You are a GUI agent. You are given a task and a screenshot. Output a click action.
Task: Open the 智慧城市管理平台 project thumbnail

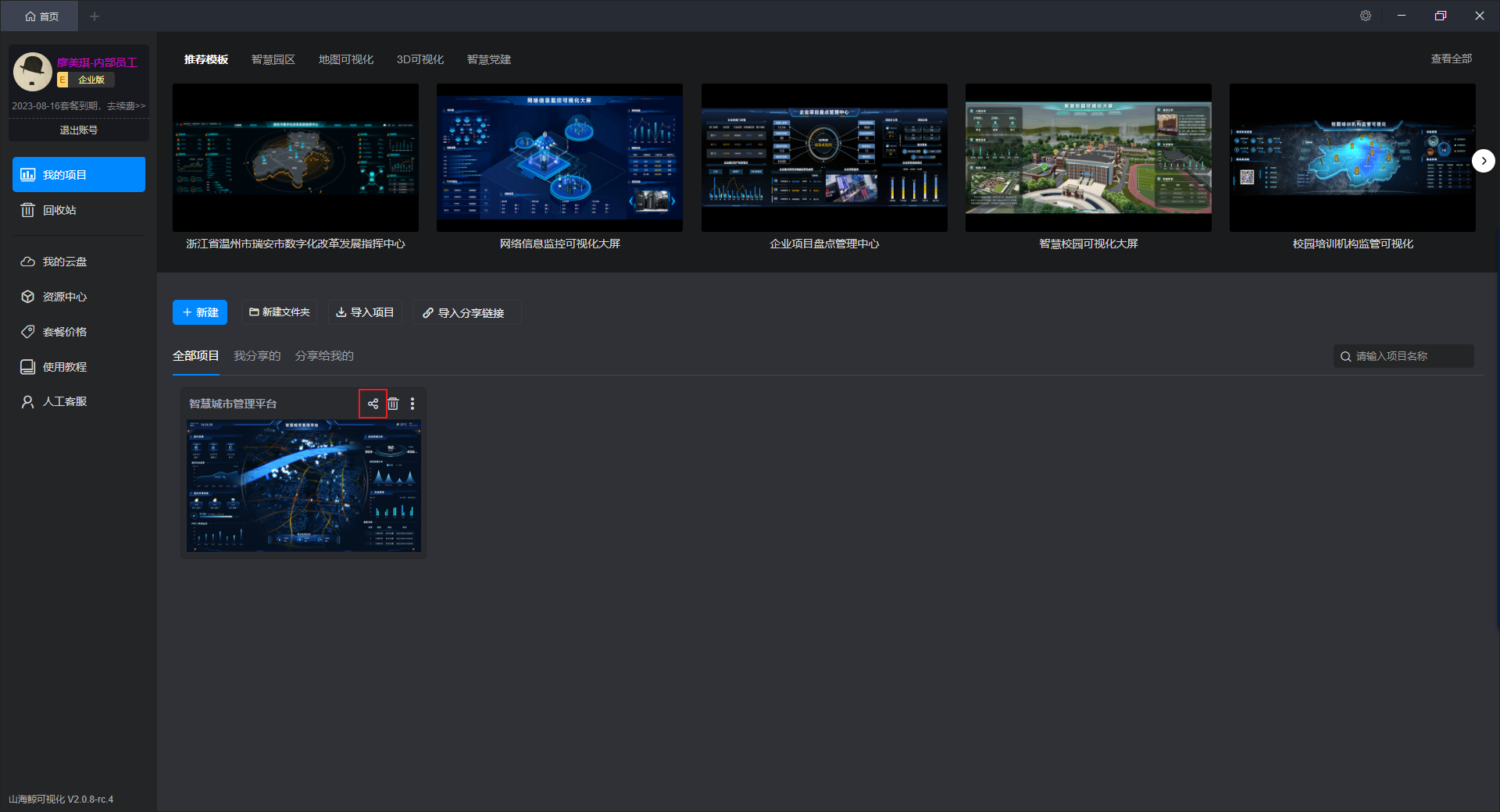303,486
